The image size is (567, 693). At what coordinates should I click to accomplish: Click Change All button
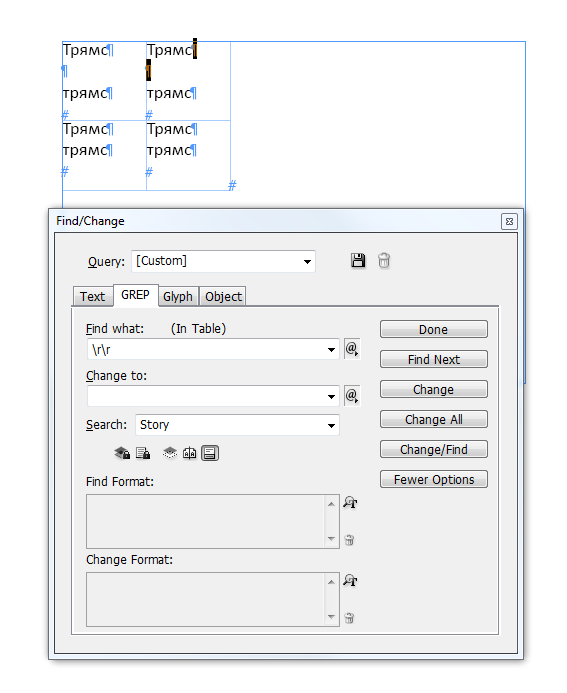[434, 419]
